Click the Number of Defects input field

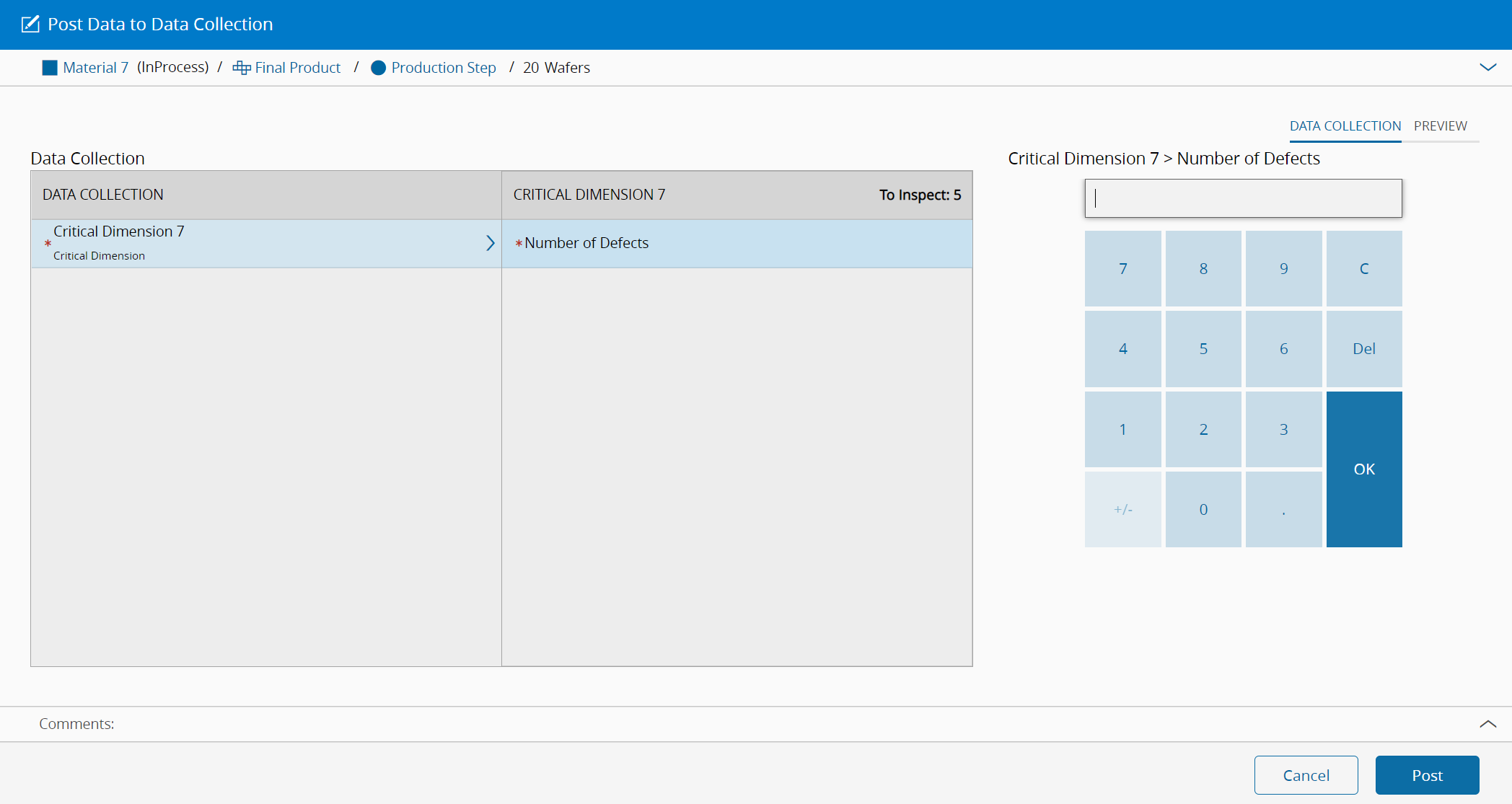pyautogui.click(x=1243, y=198)
